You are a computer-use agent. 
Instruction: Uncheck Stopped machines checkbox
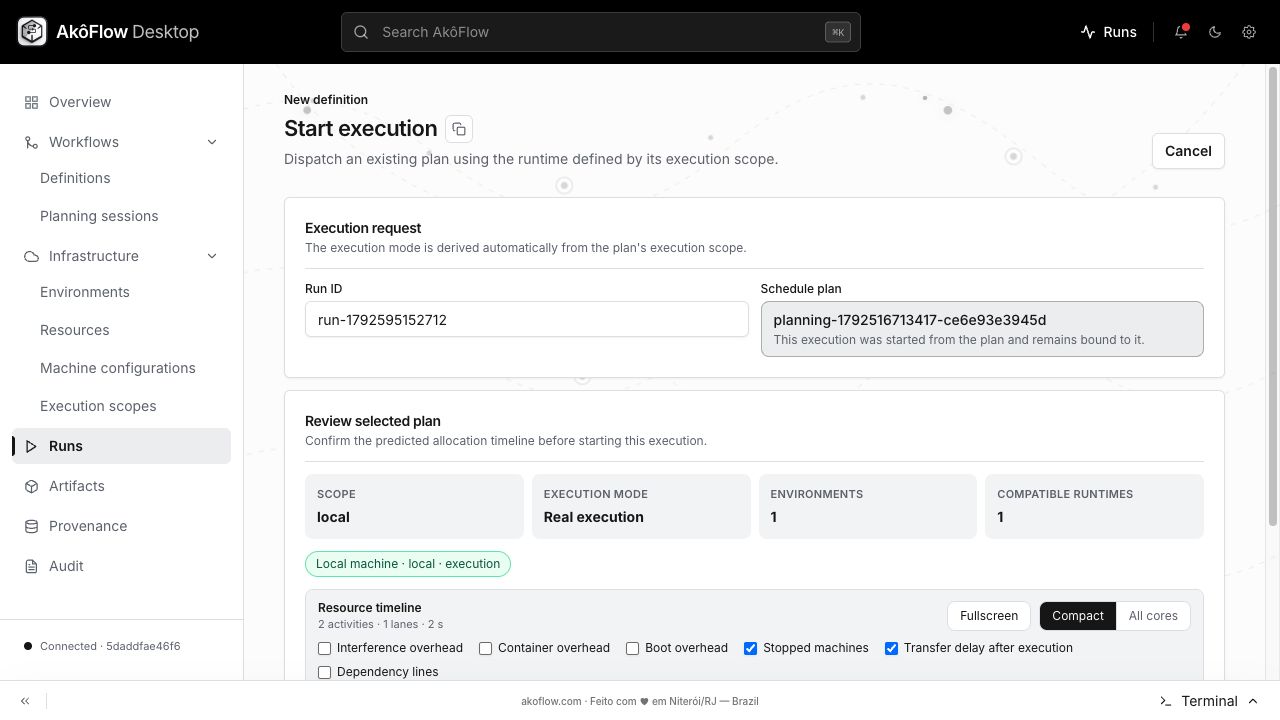[x=750, y=648]
